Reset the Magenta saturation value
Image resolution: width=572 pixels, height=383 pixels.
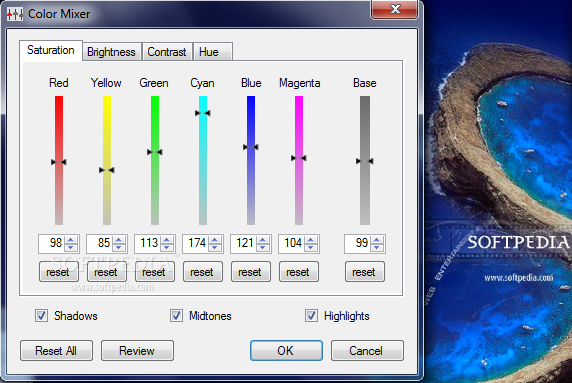click(299, 272)
